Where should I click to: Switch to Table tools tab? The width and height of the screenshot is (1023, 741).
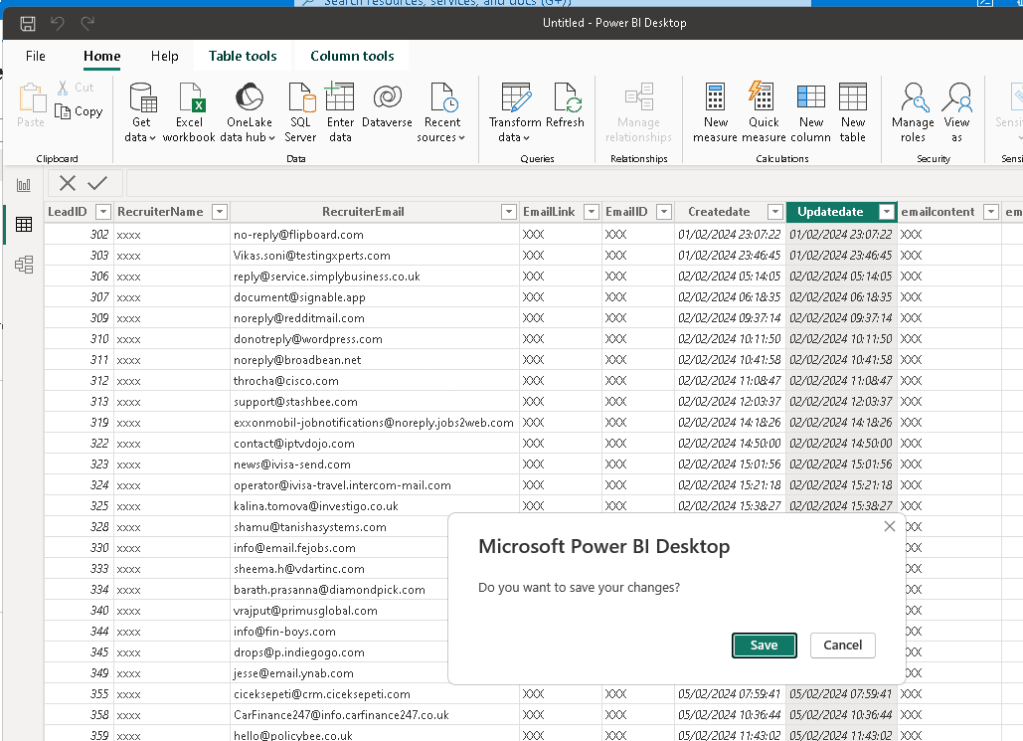pos(243,56)
